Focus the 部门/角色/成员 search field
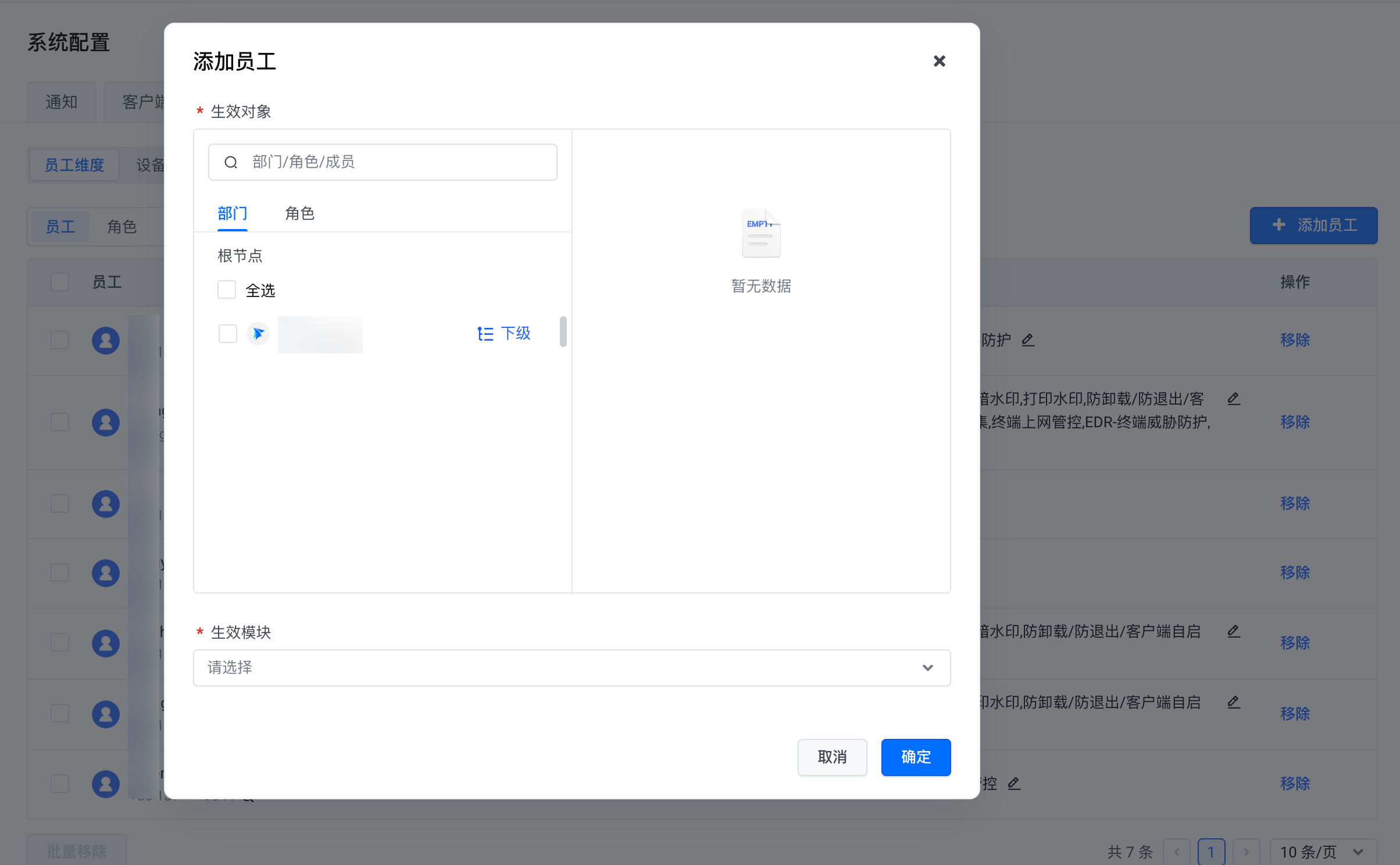Screen dimensions: 1400x865 [x=395, y=162]
